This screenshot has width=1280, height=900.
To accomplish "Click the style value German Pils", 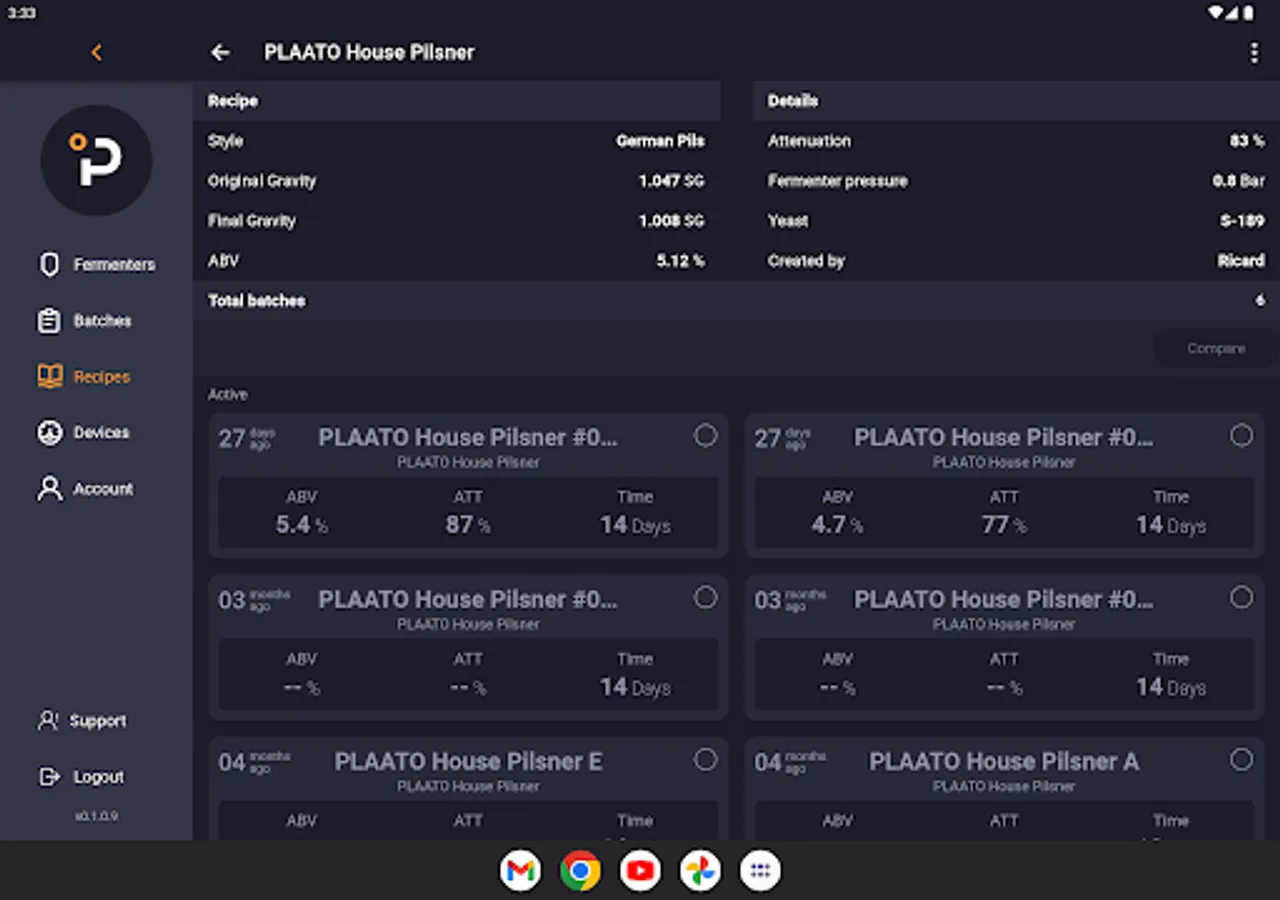I will coord(660,141).
